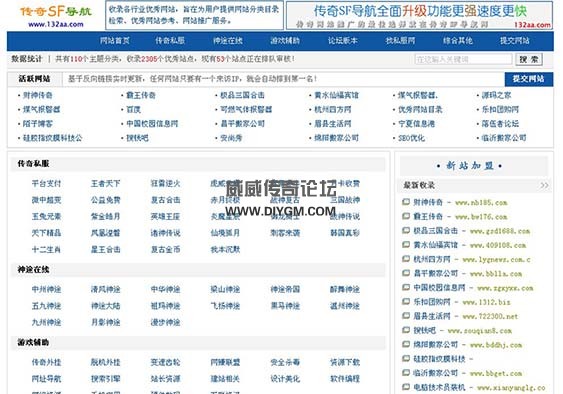The image size is (563, 394).
Task: Open the 中州神途 category link
Action: coord(46,289)
